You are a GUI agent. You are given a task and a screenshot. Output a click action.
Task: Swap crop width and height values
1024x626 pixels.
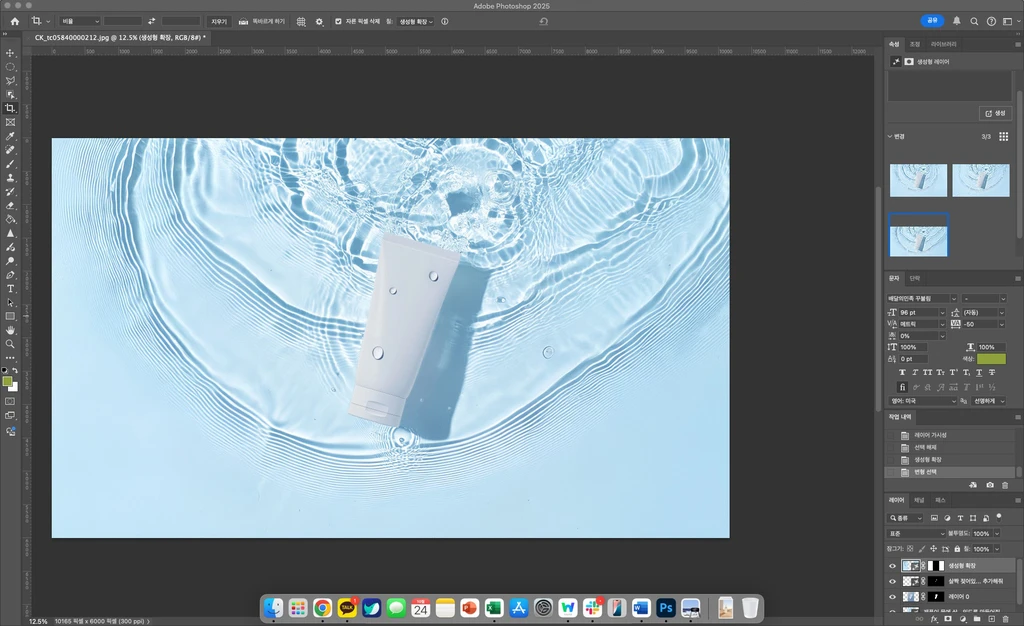pyautogui.click(x=151, y=21)
